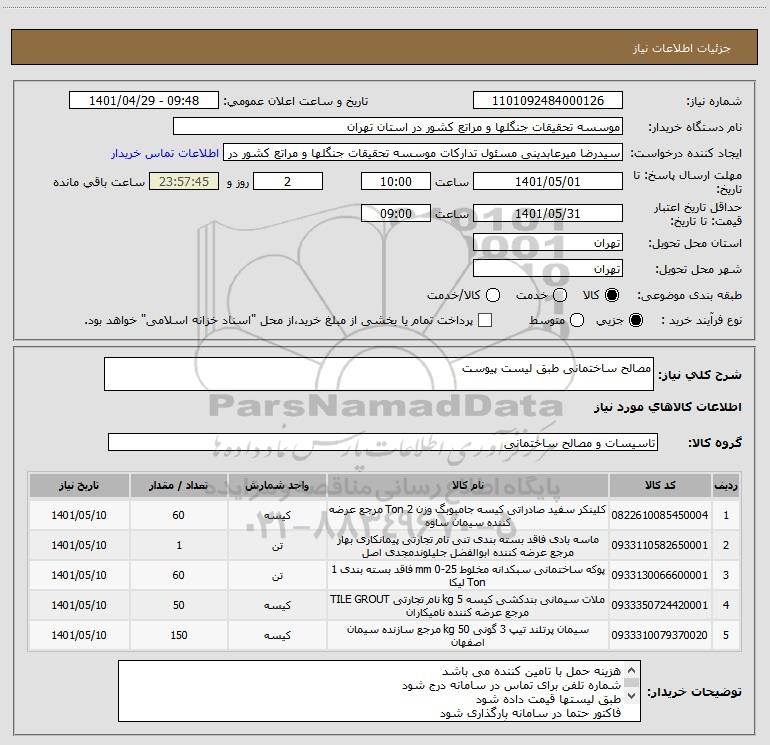Toggle the اسناد خزانه اسلامی payment checkbox
This screenshot has height=745, width=770.
point(485,320)
